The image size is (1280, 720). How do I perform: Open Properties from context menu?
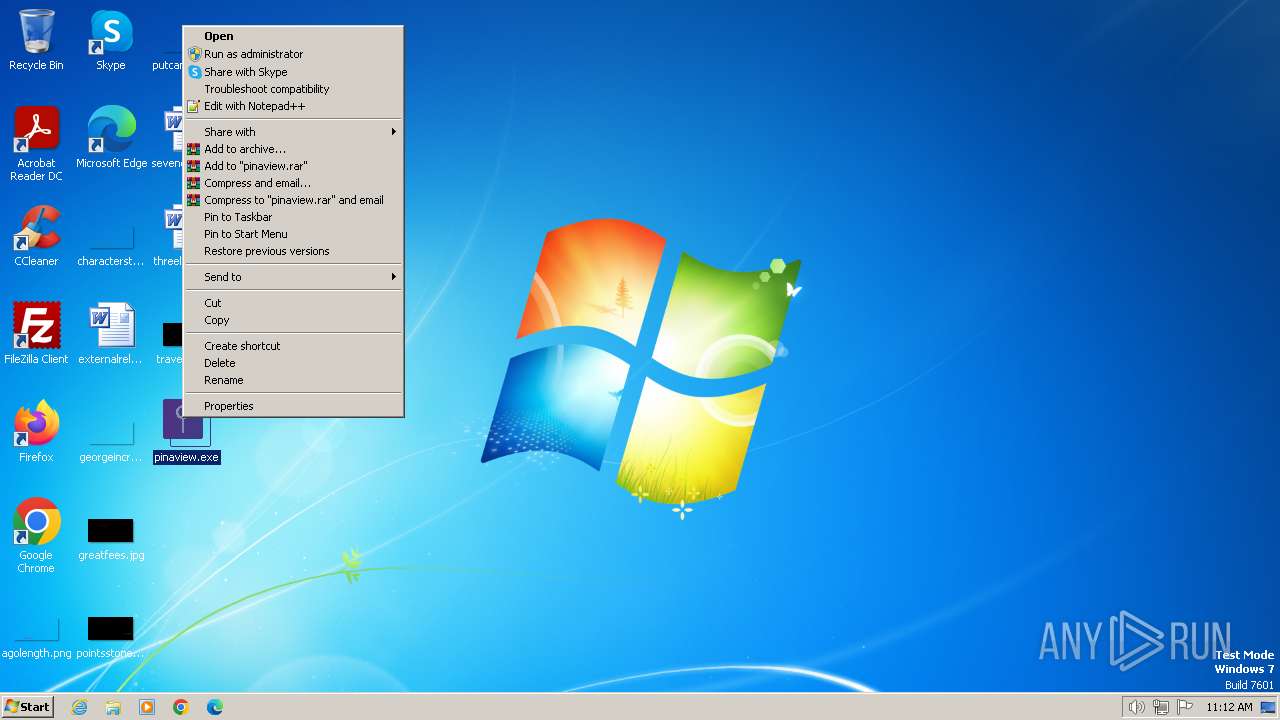tap(294, 406)
